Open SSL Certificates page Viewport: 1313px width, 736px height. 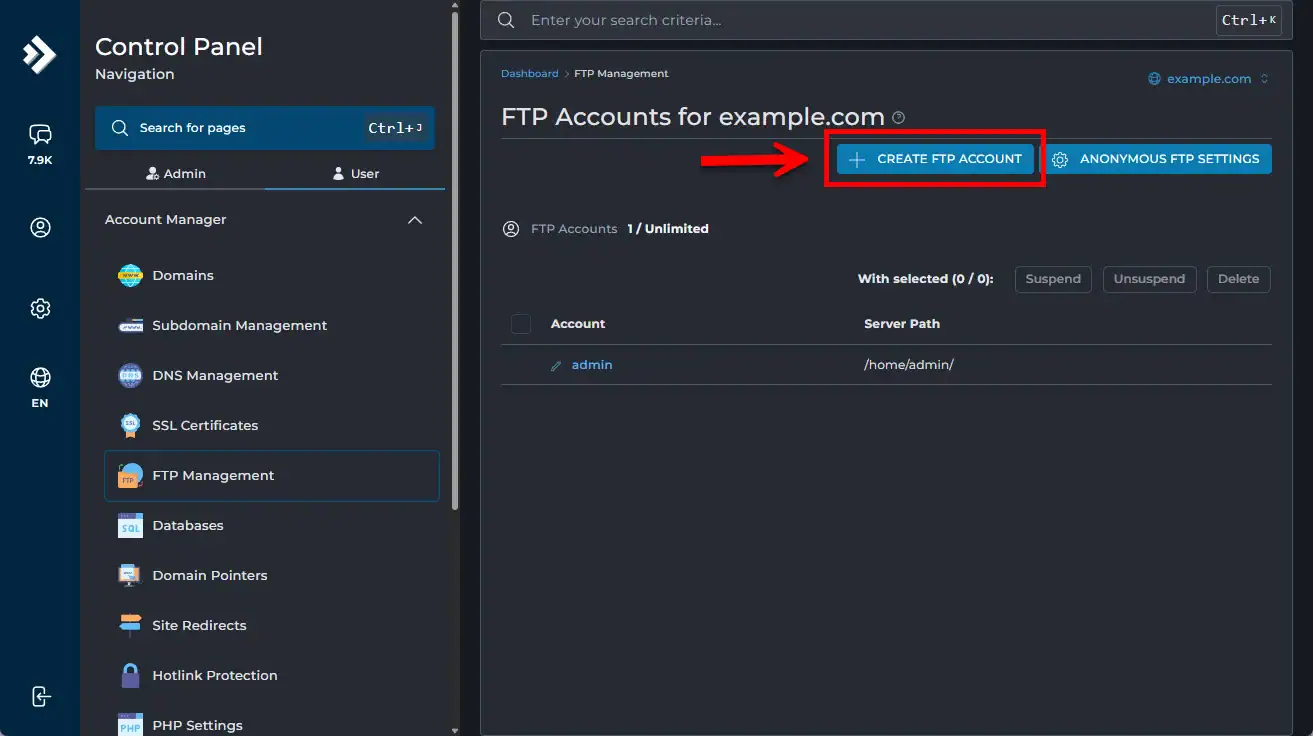click(x=272, y=425)
